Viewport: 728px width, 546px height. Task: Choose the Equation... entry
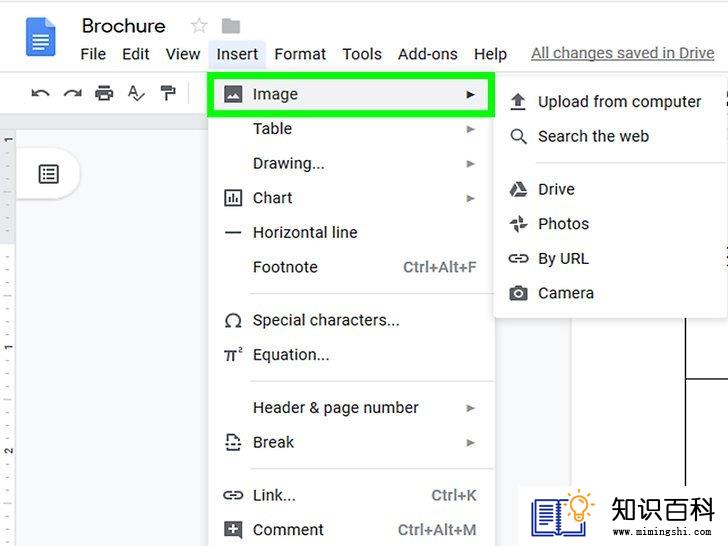pyautogui.click(x=351, y=355)
